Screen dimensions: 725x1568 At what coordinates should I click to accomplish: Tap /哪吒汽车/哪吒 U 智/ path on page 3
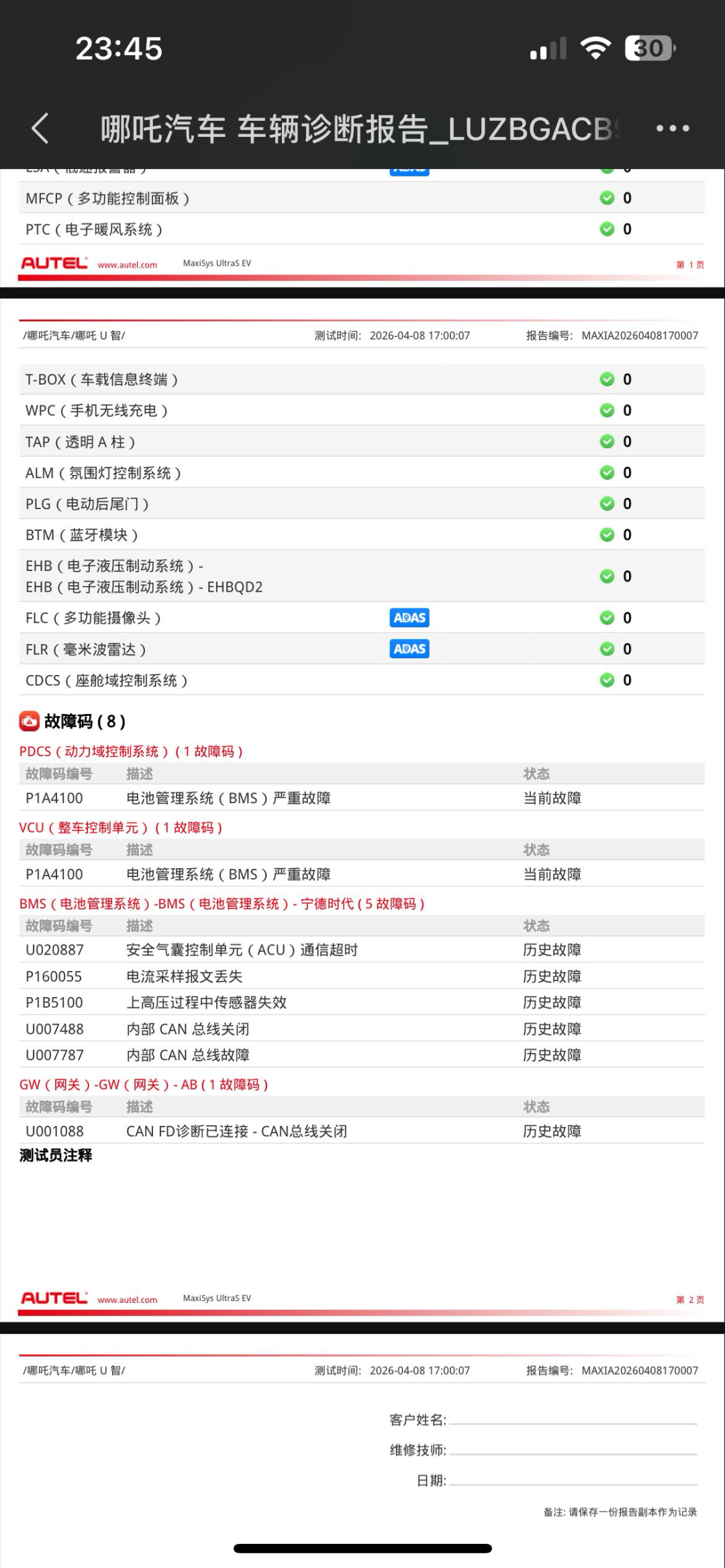click(x=74, y=1371)
